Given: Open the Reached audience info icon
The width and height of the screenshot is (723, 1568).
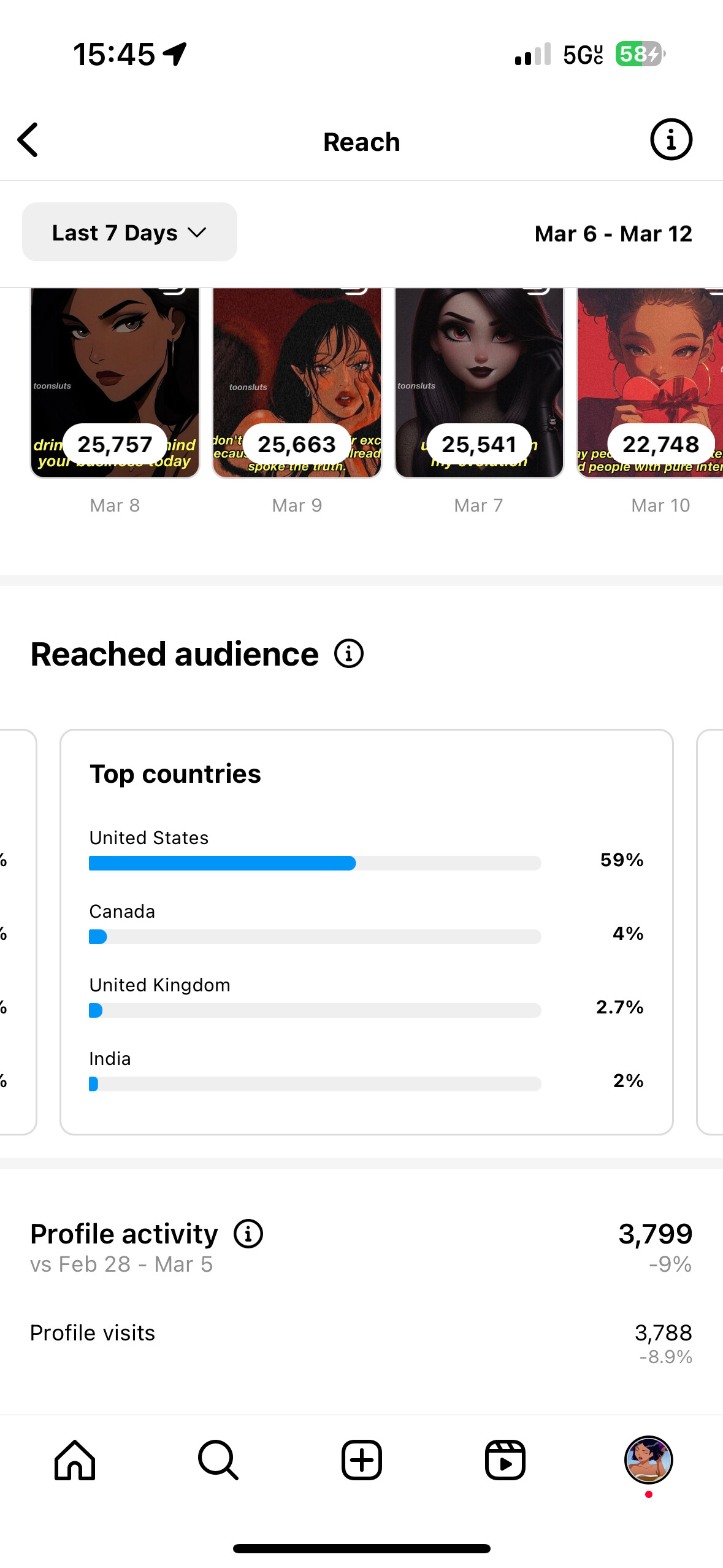Looking at the screenshot, I should [349, 654].
